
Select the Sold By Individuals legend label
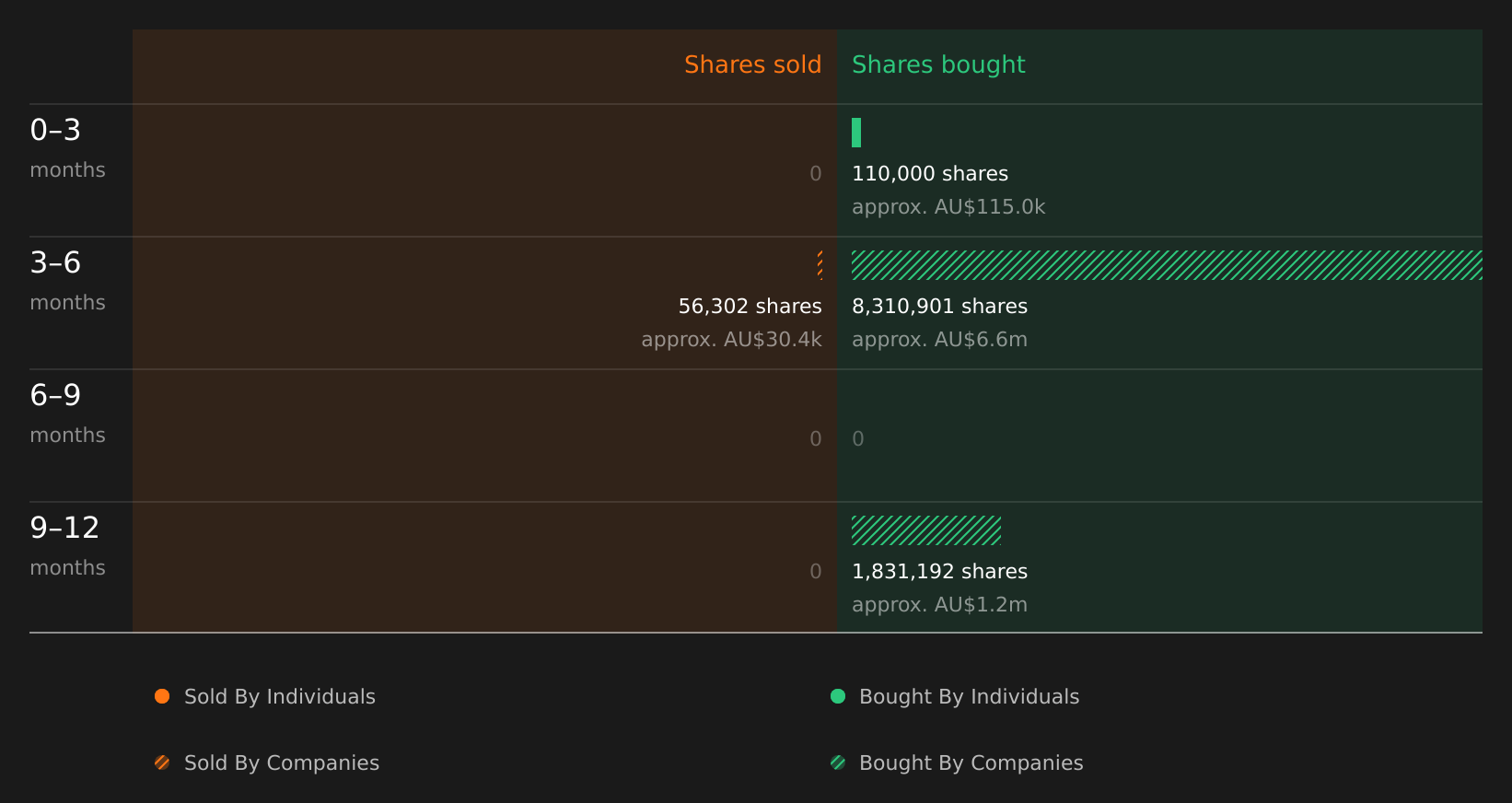coord(280,697)
